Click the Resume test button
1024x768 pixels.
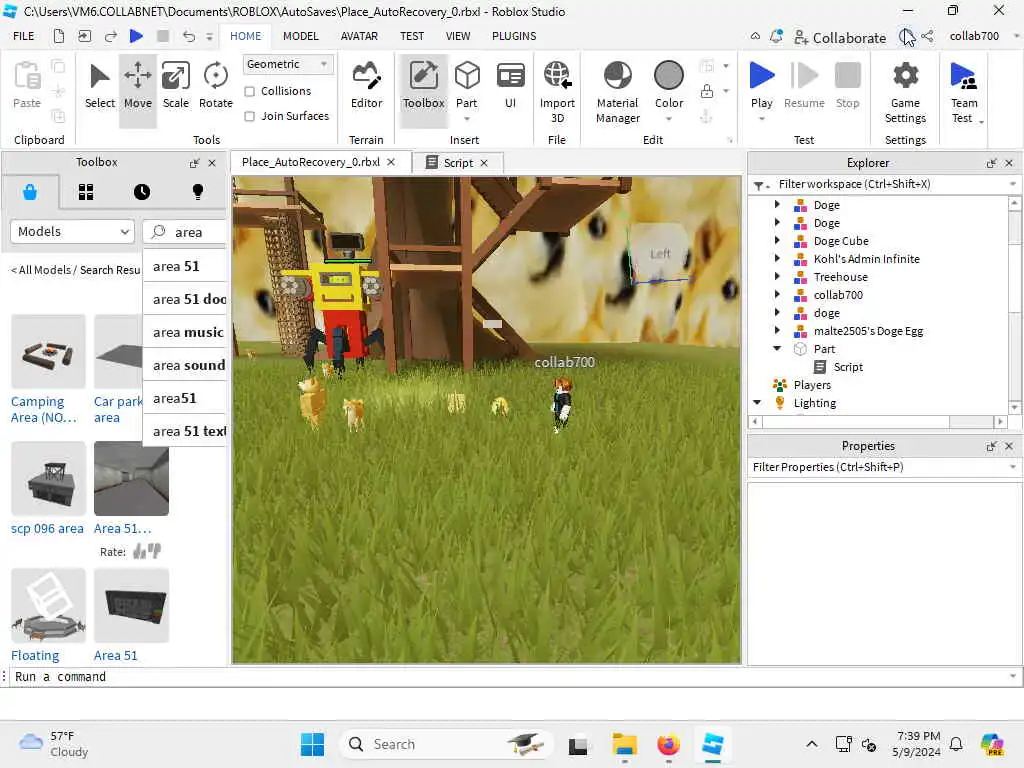pyautogui.click(x=804, y=86)
